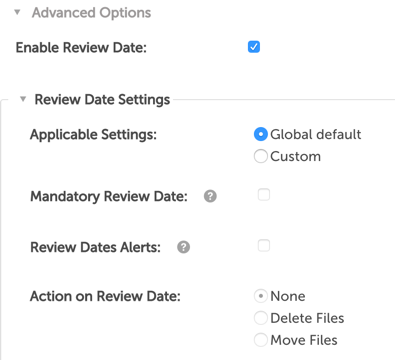The image size is (395, 360).
Task: Collapse the Advanced Options triangle
Action: tap(17, 13)
